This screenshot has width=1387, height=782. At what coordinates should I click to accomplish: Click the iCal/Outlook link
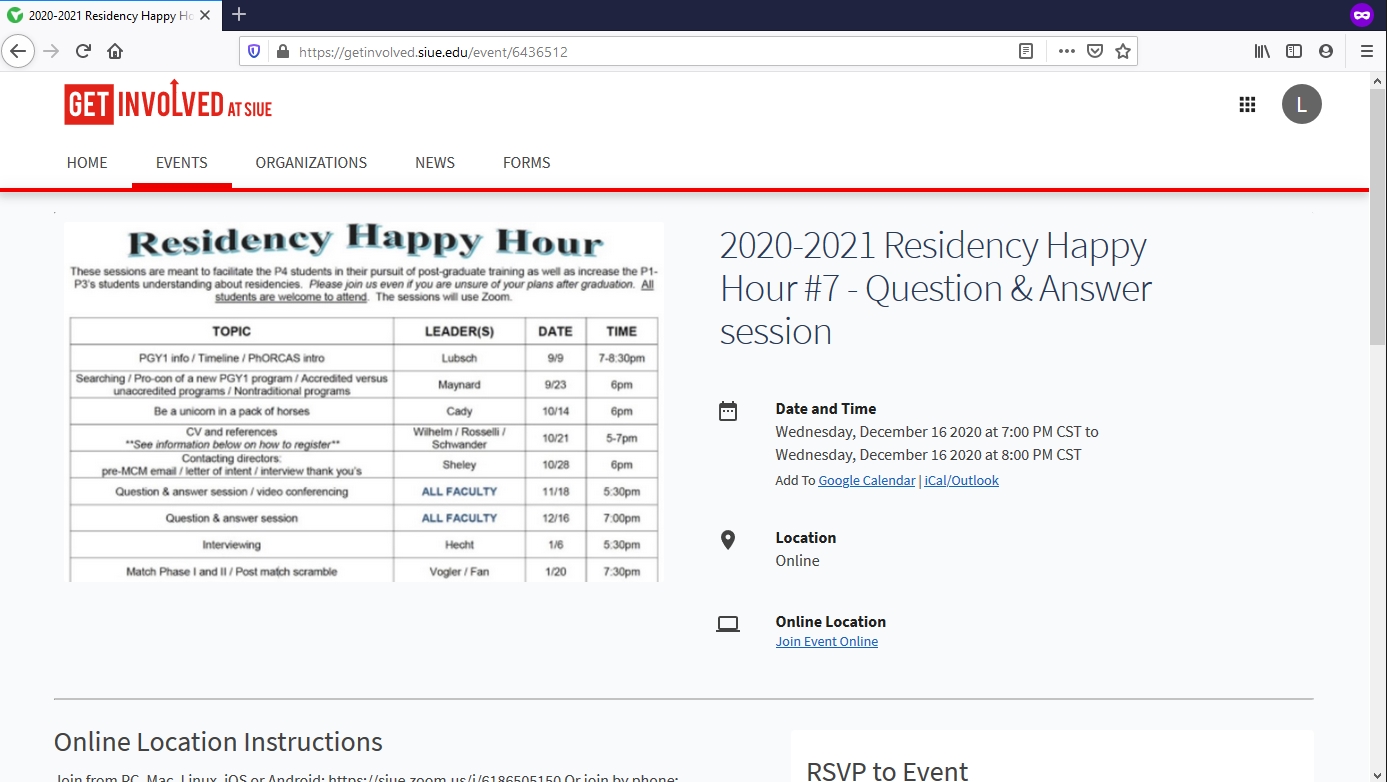[961, 481]
